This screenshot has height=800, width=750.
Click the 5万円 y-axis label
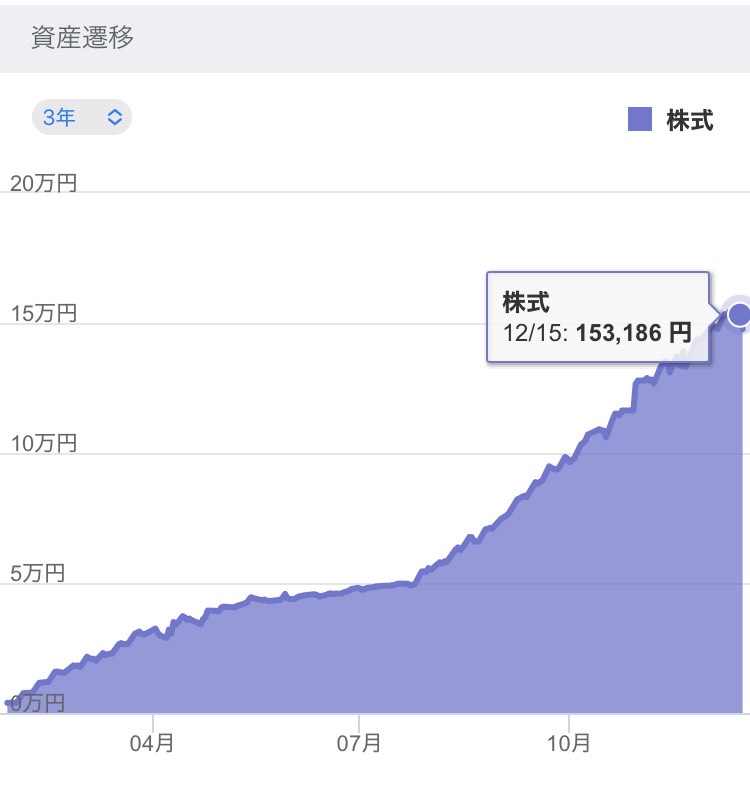(x=38, y=574)
